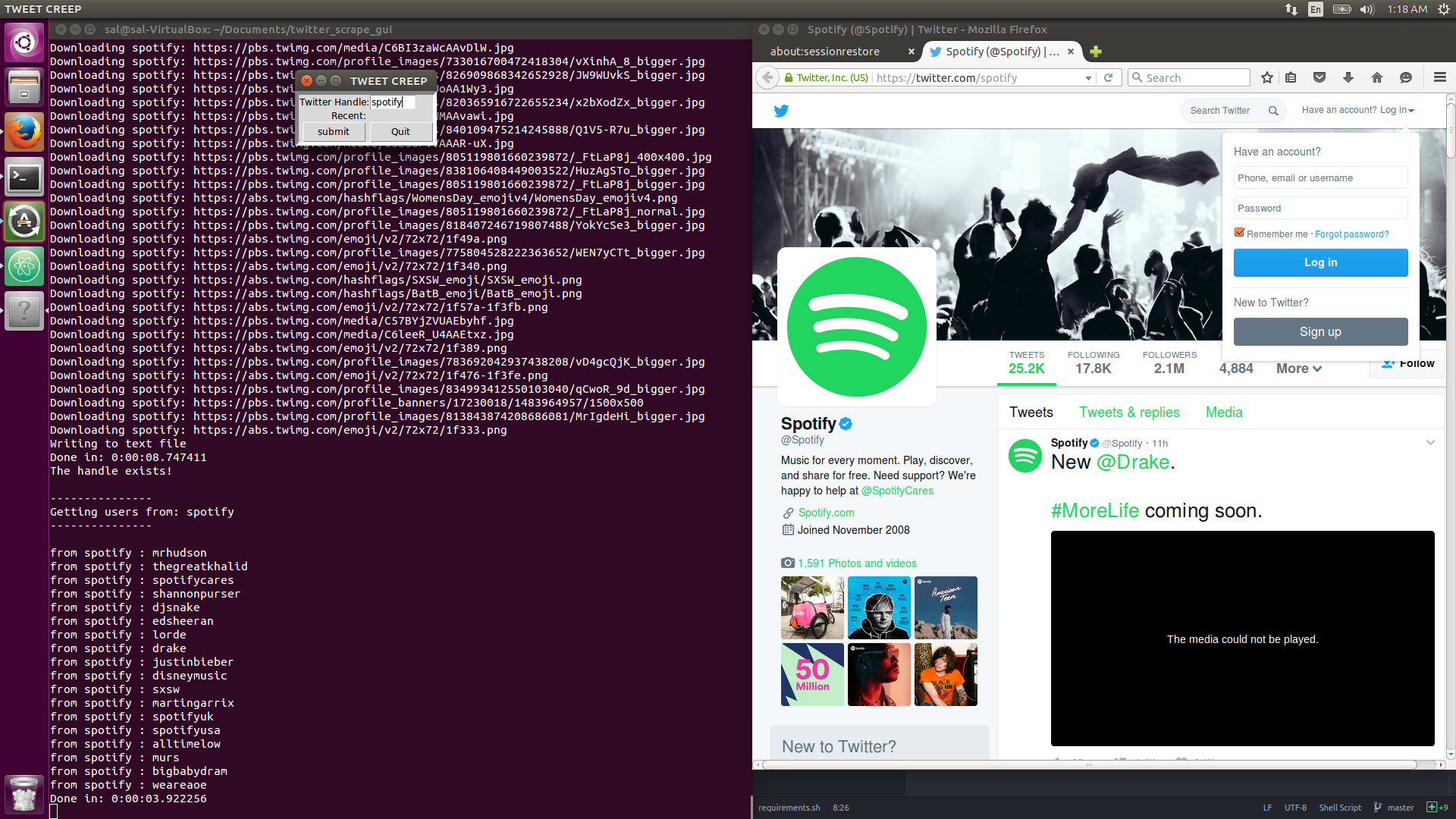Click Spotify verified badge next to name
This screenshot has width=1456, height=819.
point(846,424)
